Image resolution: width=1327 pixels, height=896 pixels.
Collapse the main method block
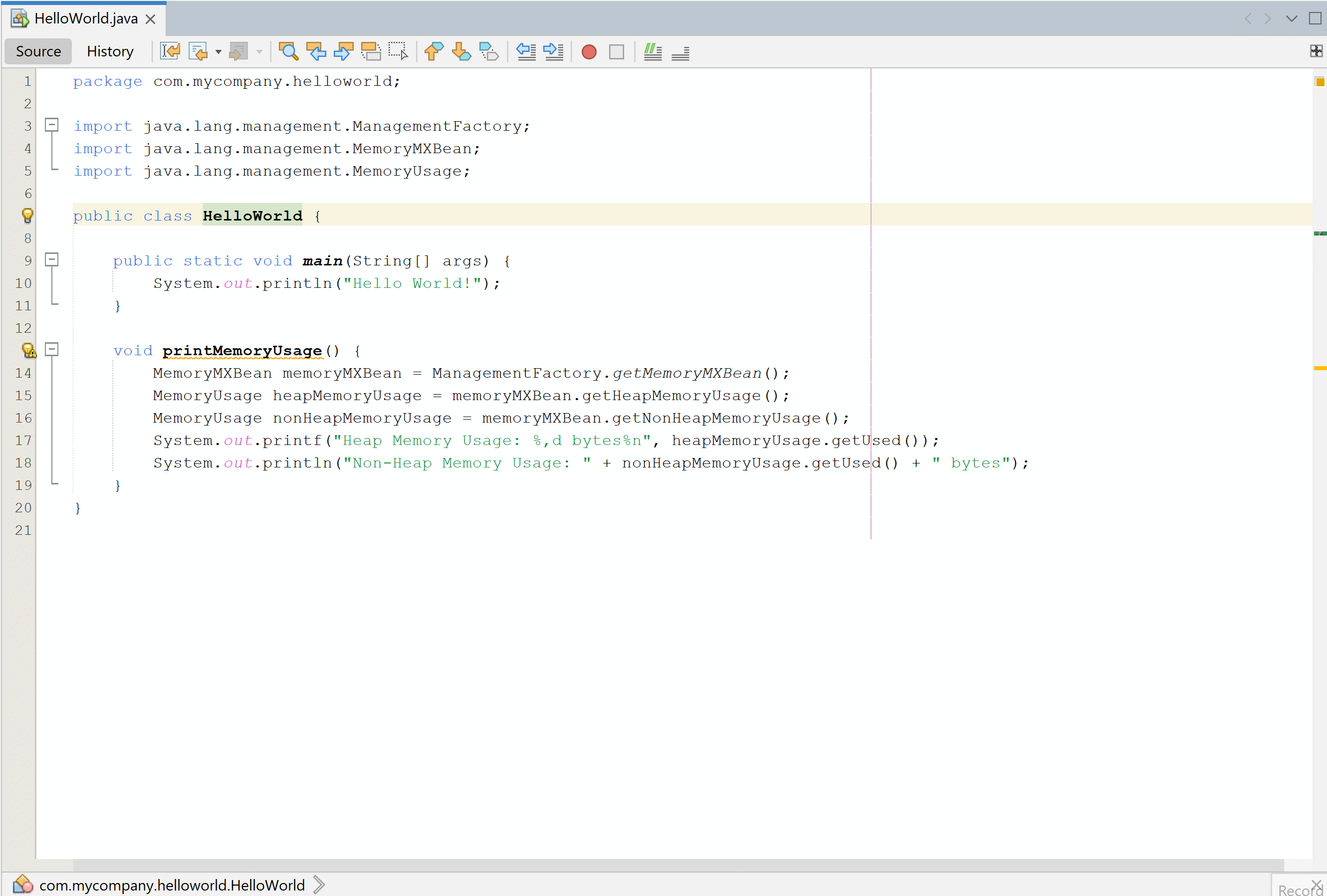pyautogui.click(x=51, y=260)
